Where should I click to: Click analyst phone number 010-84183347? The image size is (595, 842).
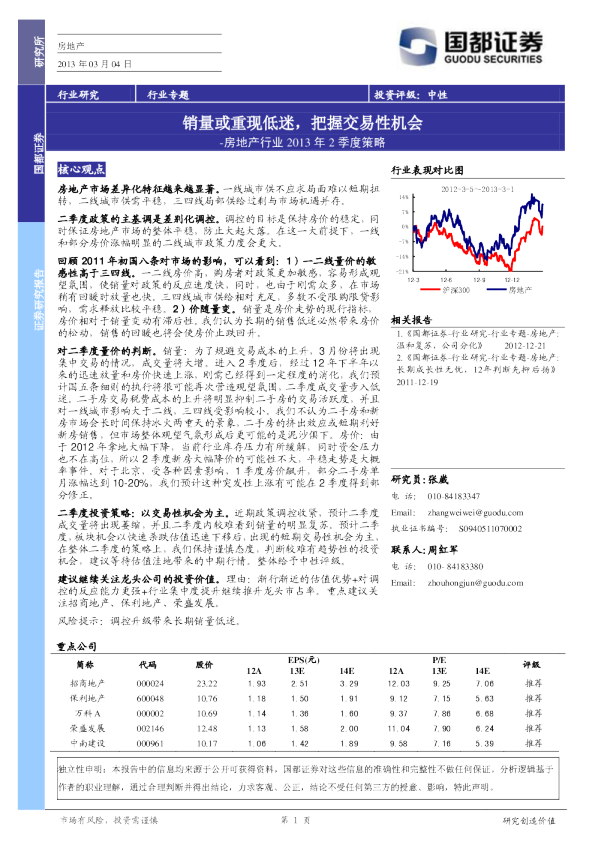coord(454,496)
